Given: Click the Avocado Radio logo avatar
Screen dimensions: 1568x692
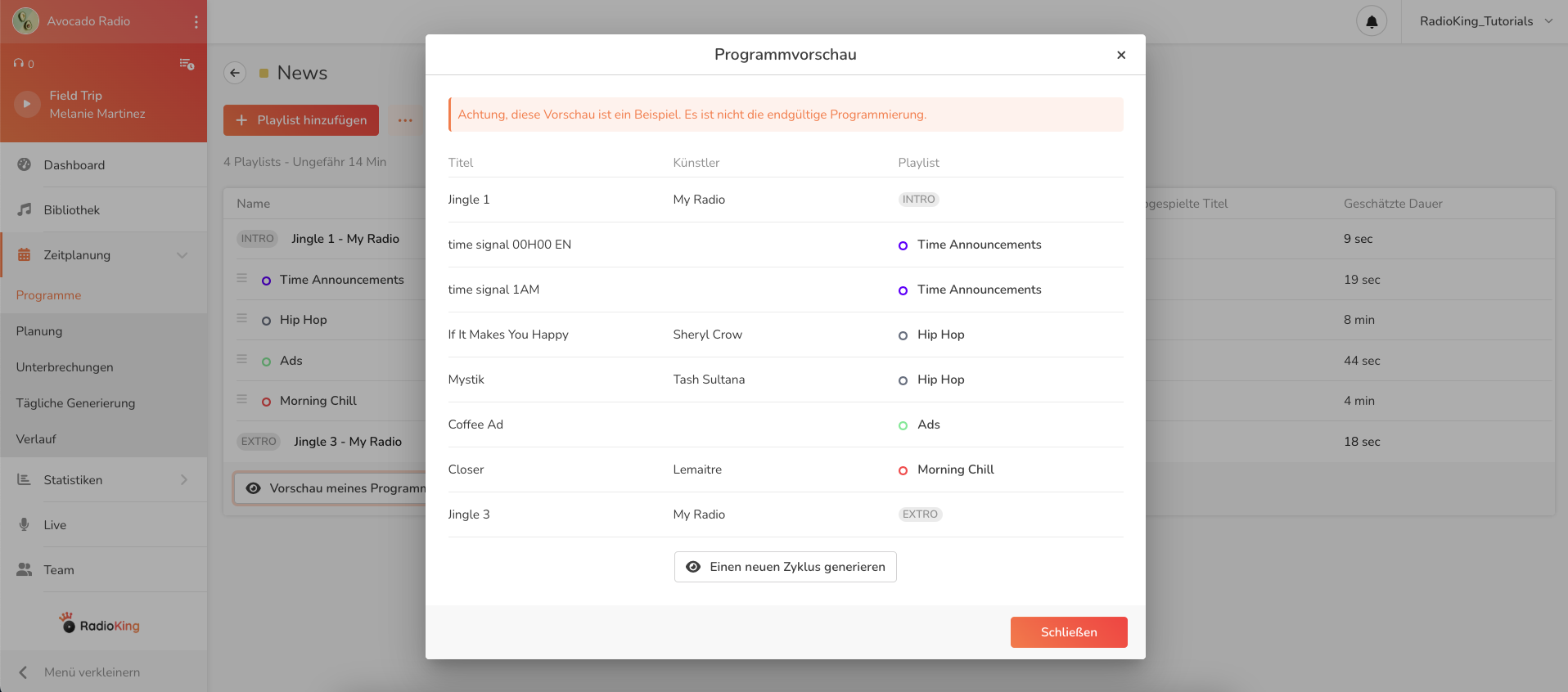Looking at the screenshot, I should coord(26,21).
